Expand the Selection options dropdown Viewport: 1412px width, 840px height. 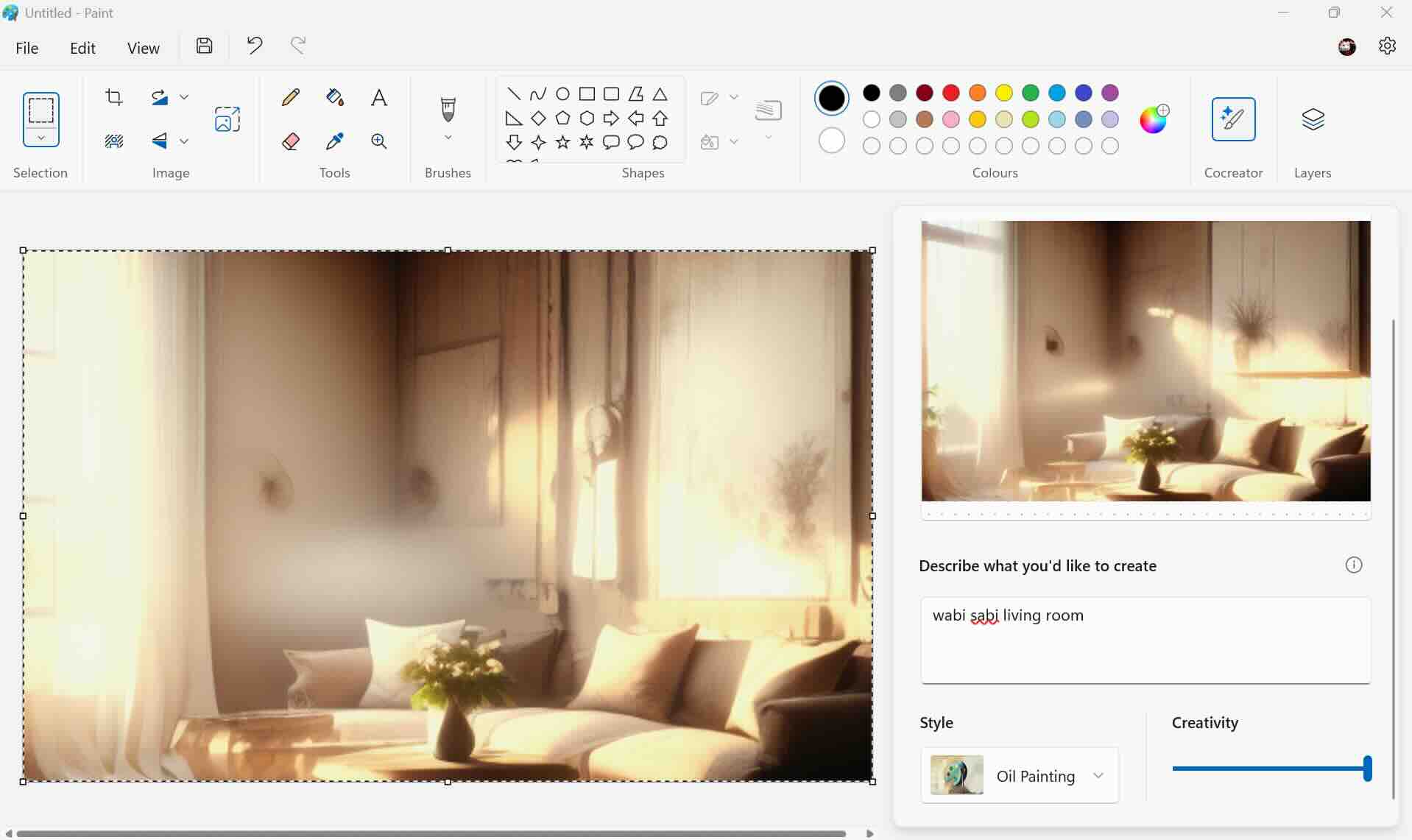[x=41, y=138]
